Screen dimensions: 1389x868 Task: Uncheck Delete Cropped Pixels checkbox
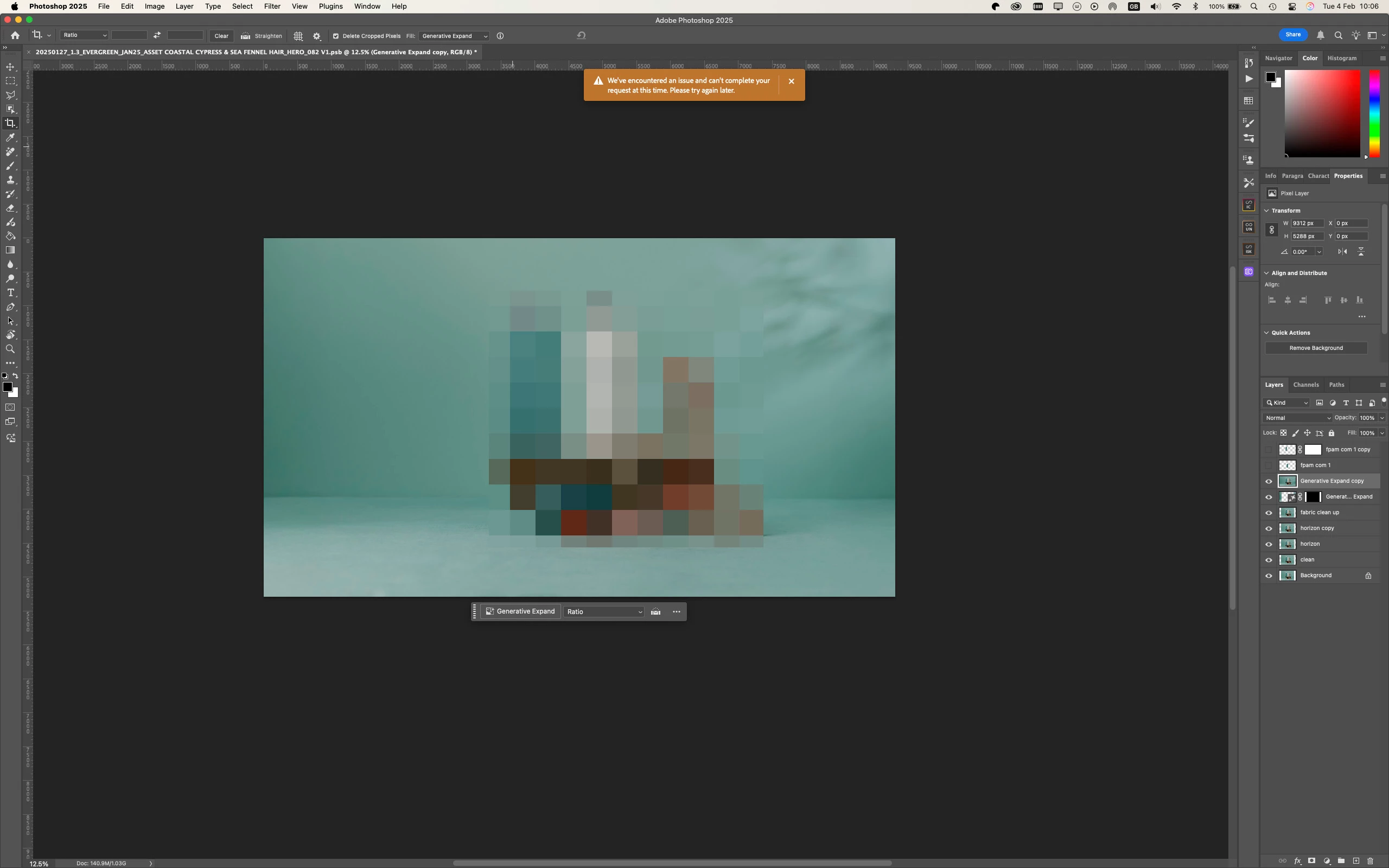pyautogui.click(x=336, y=36)
